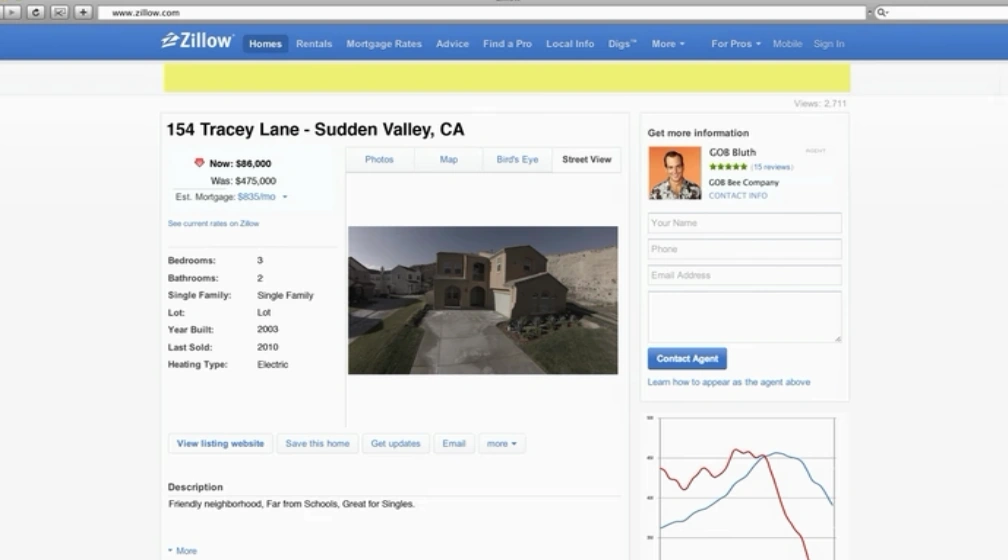
Task: Click the Email Address field
Action: (744, 275)
